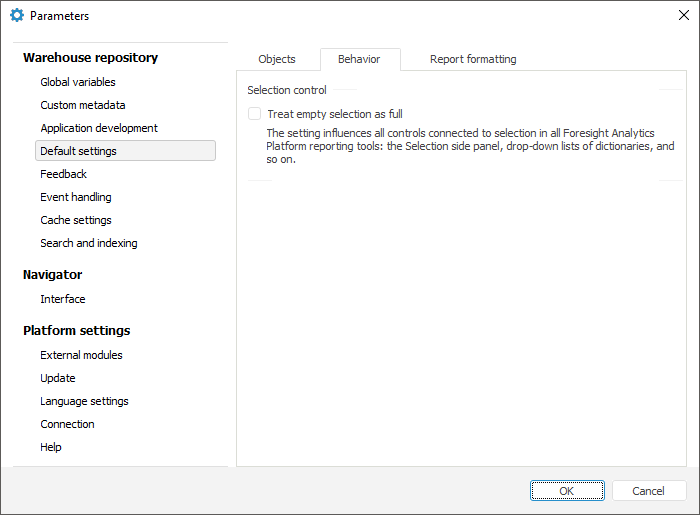Screen dimensions: 700x515
Task: Switch to the Objects tab
Action: [x=277, y=59]
